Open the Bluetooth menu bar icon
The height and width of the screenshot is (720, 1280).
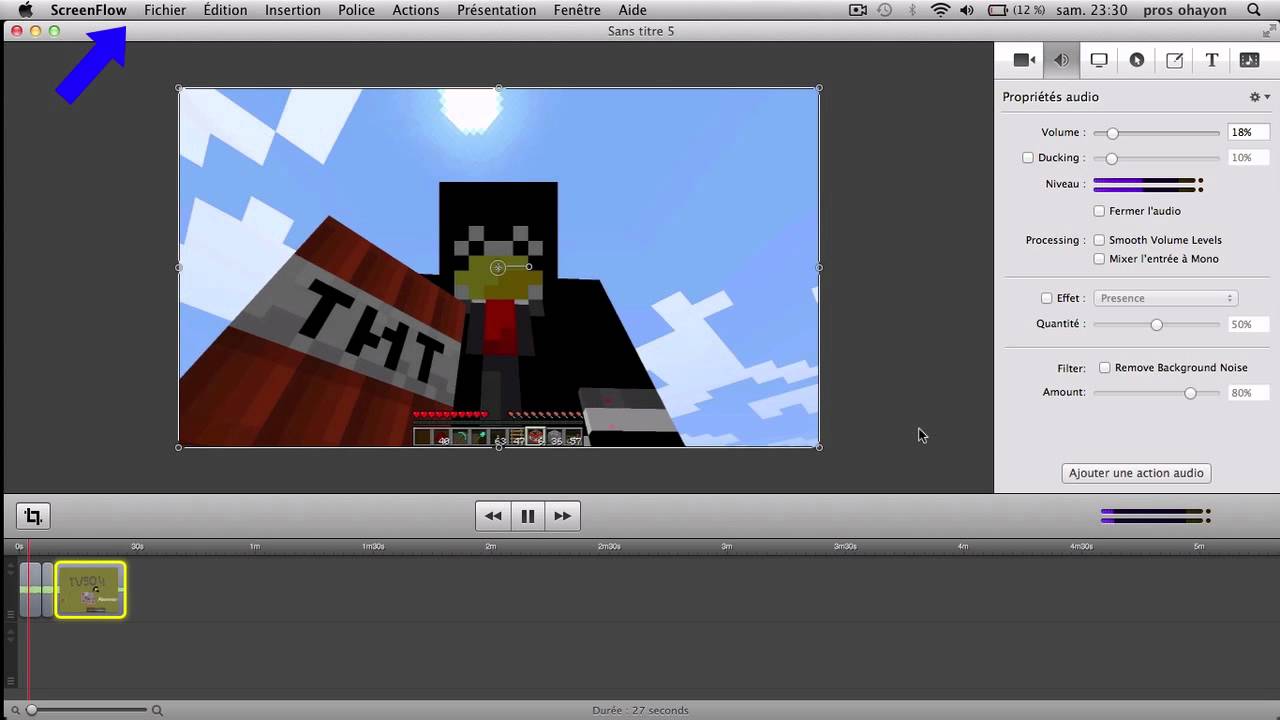tap(912, 10)
